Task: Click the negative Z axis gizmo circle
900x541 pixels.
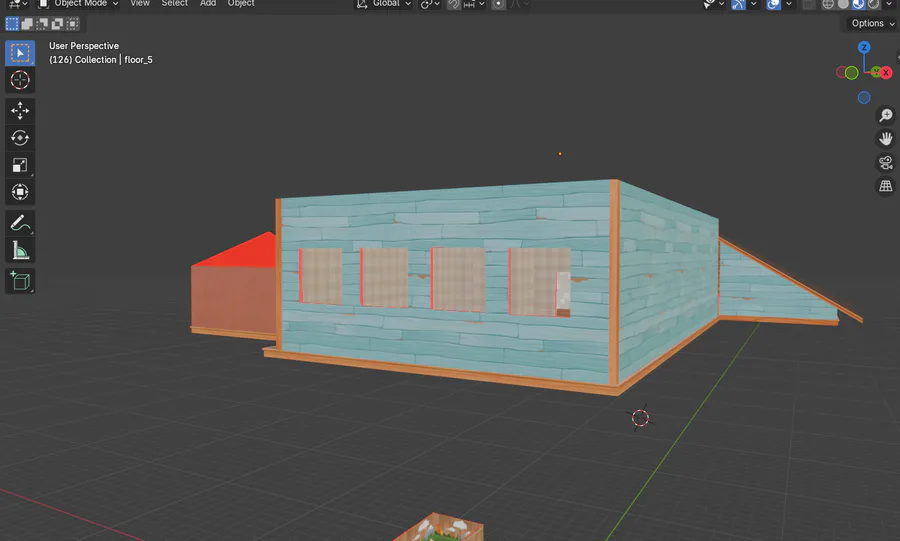Action: point(864,98)
